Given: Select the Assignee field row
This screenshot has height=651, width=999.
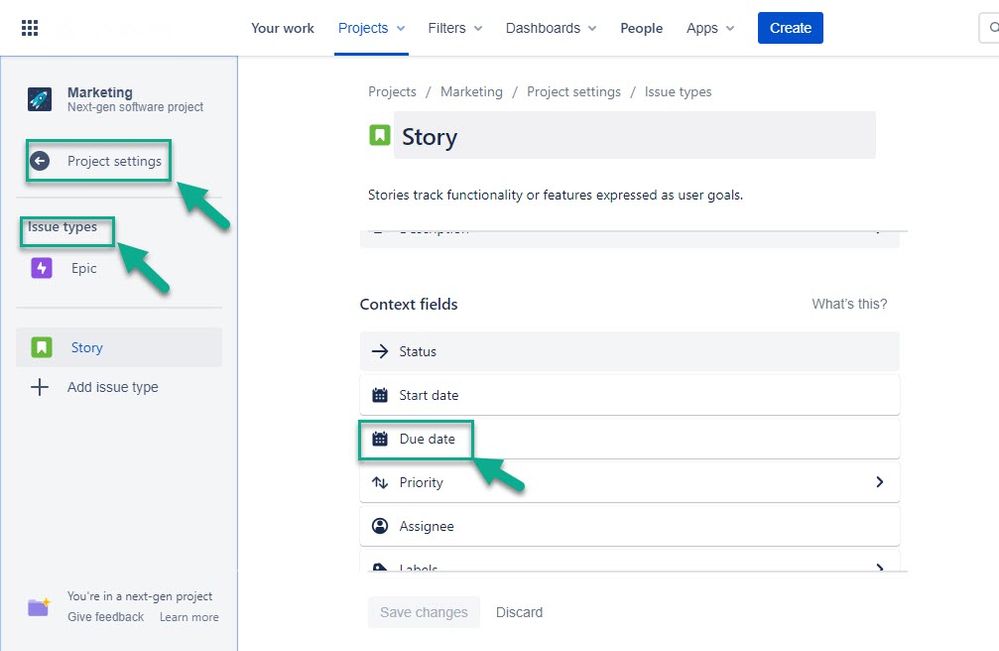Looking at the screenshot, I should (629, 526).
